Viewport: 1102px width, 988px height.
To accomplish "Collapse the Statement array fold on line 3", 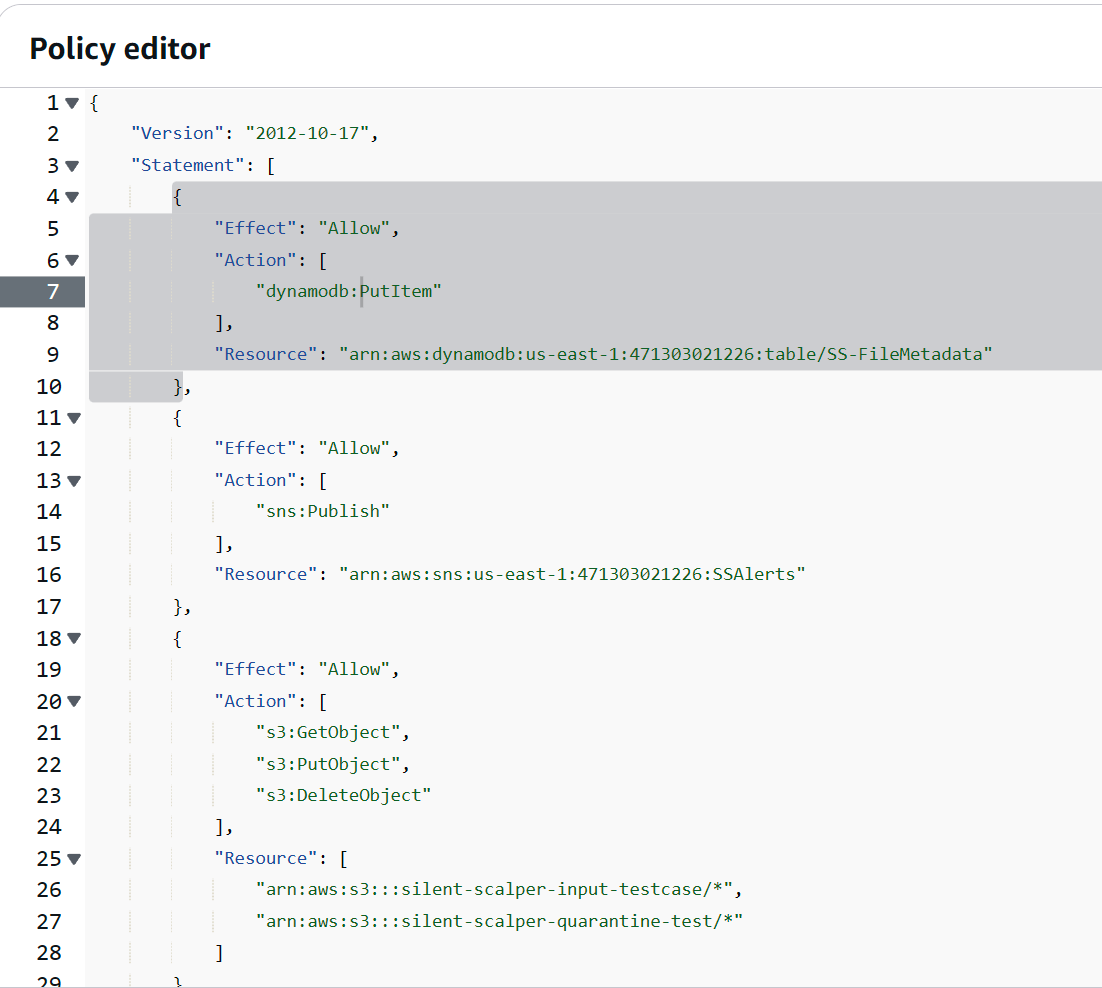I will coord(72,167).
